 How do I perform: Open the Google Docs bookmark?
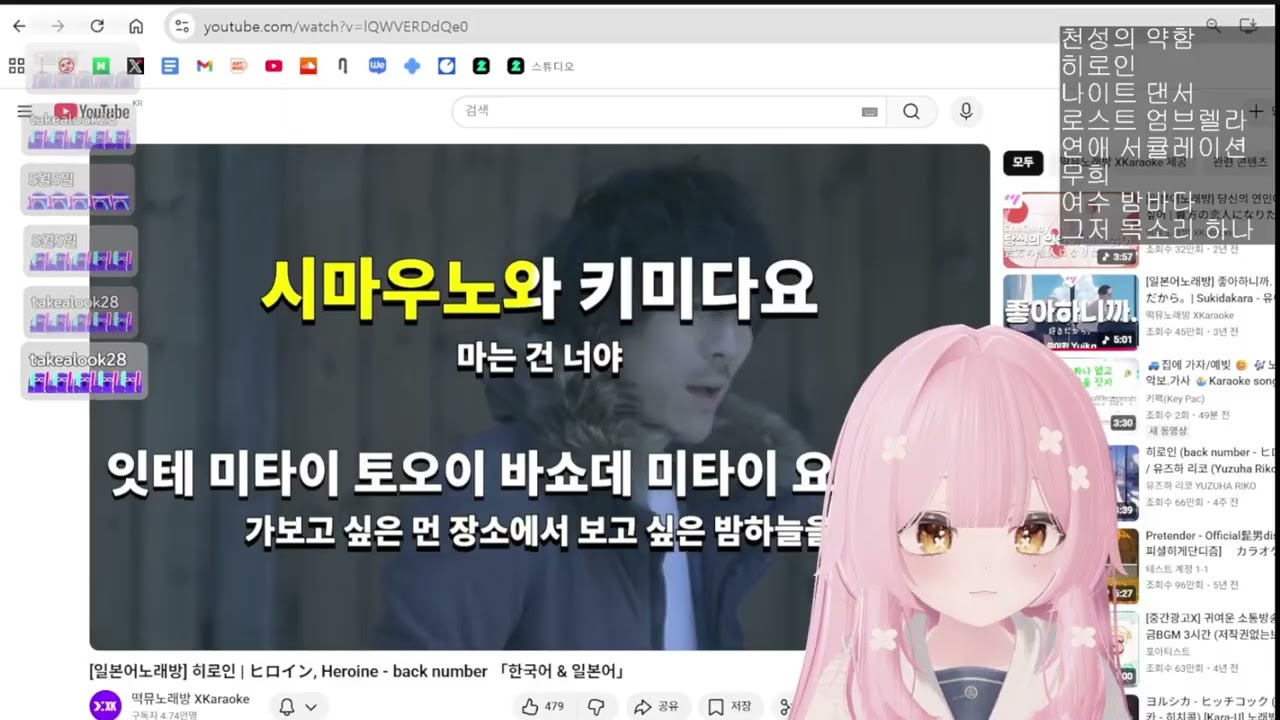[170, 66]
